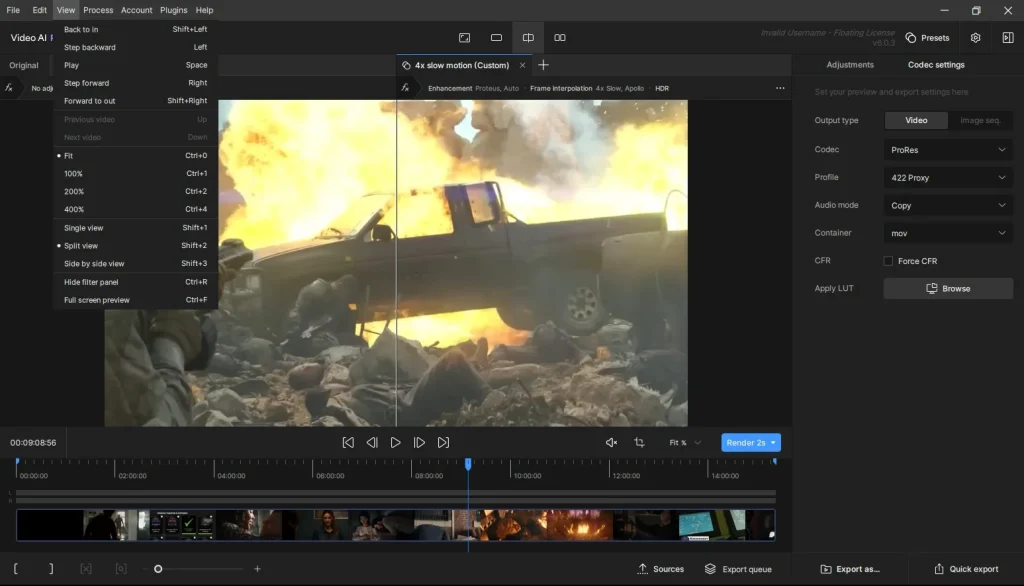Open the Sources panel
Screen dimensions: 1024x586
click(660, 569)
